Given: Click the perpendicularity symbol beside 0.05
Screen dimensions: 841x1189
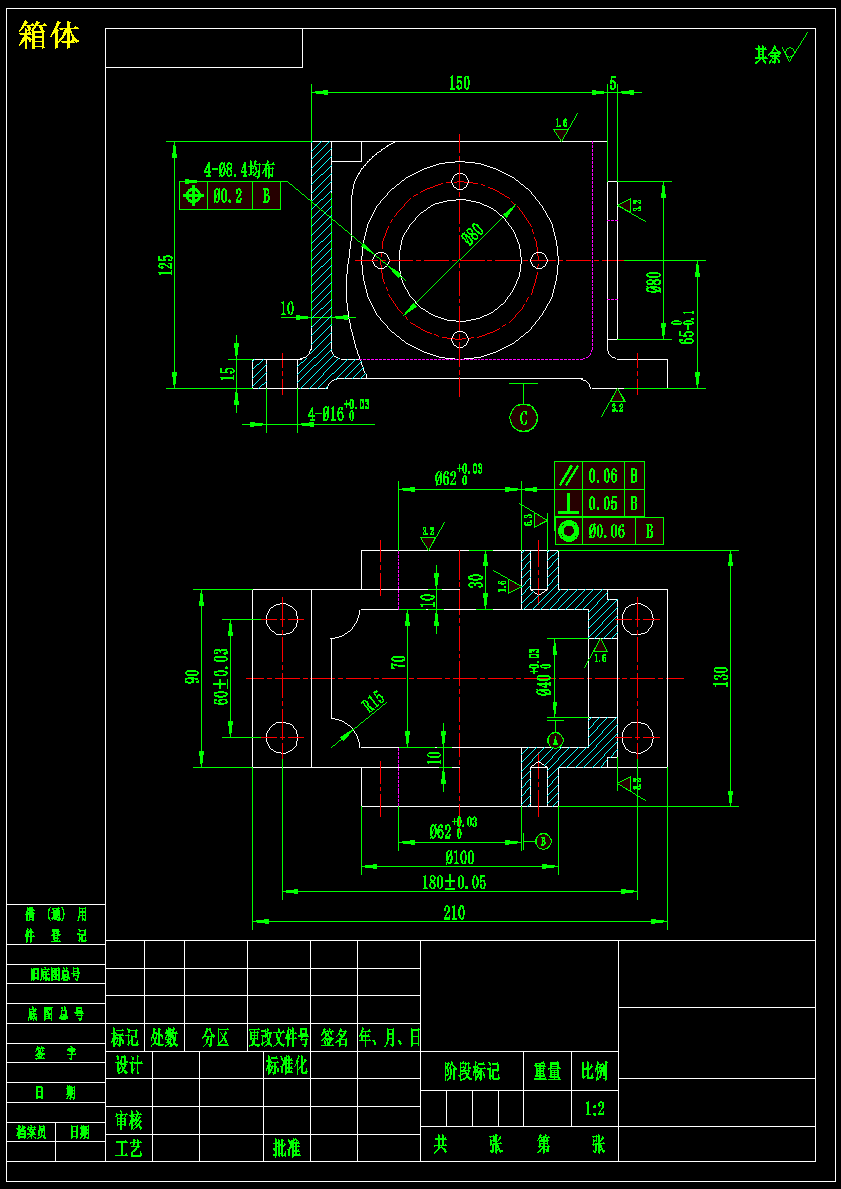Looking at the screenshot, I should pos(567,502).
